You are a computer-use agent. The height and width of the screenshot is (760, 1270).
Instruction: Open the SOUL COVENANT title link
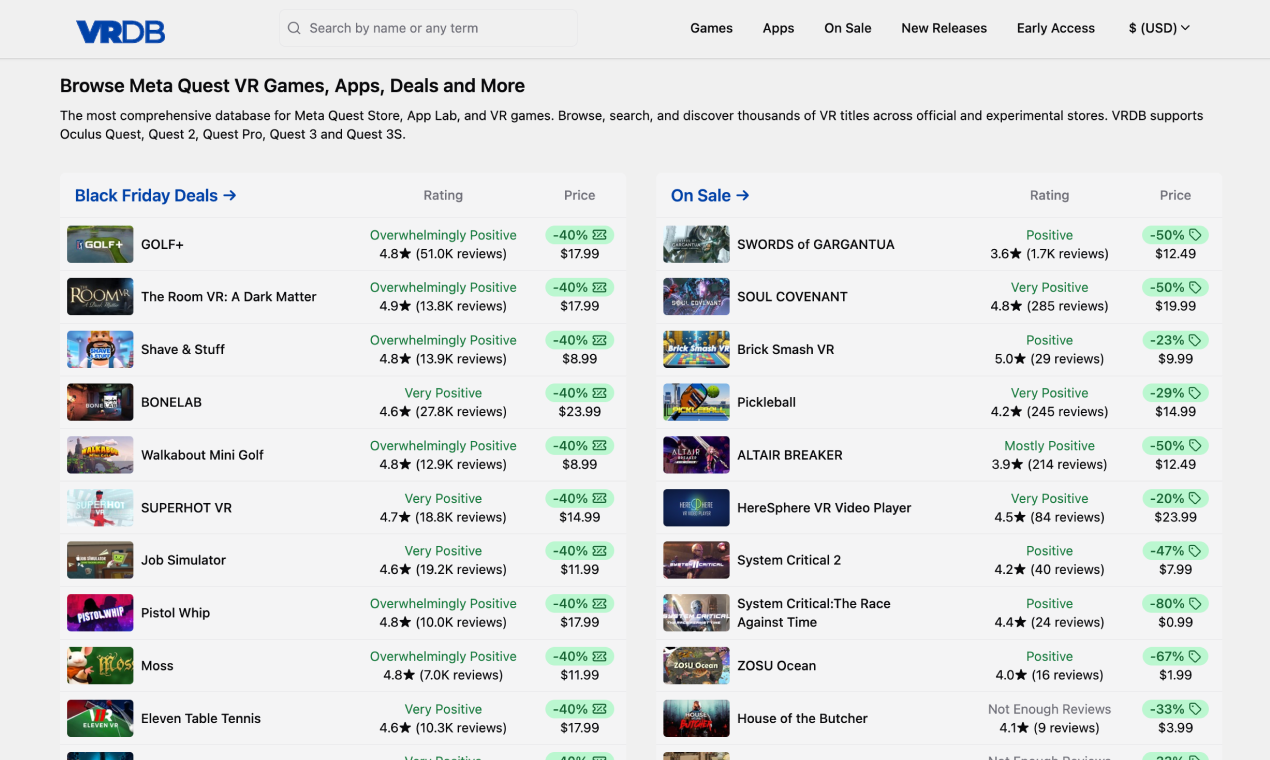pos(792,297)
